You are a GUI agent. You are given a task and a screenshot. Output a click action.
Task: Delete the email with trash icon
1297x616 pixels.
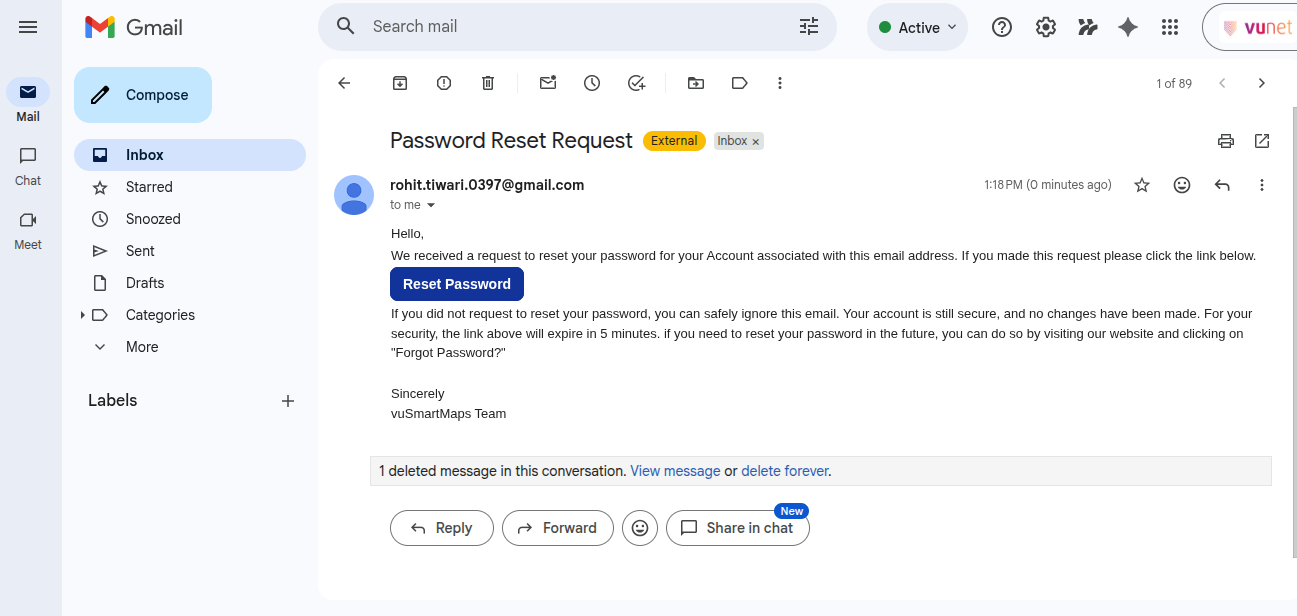tap(488, 83)
